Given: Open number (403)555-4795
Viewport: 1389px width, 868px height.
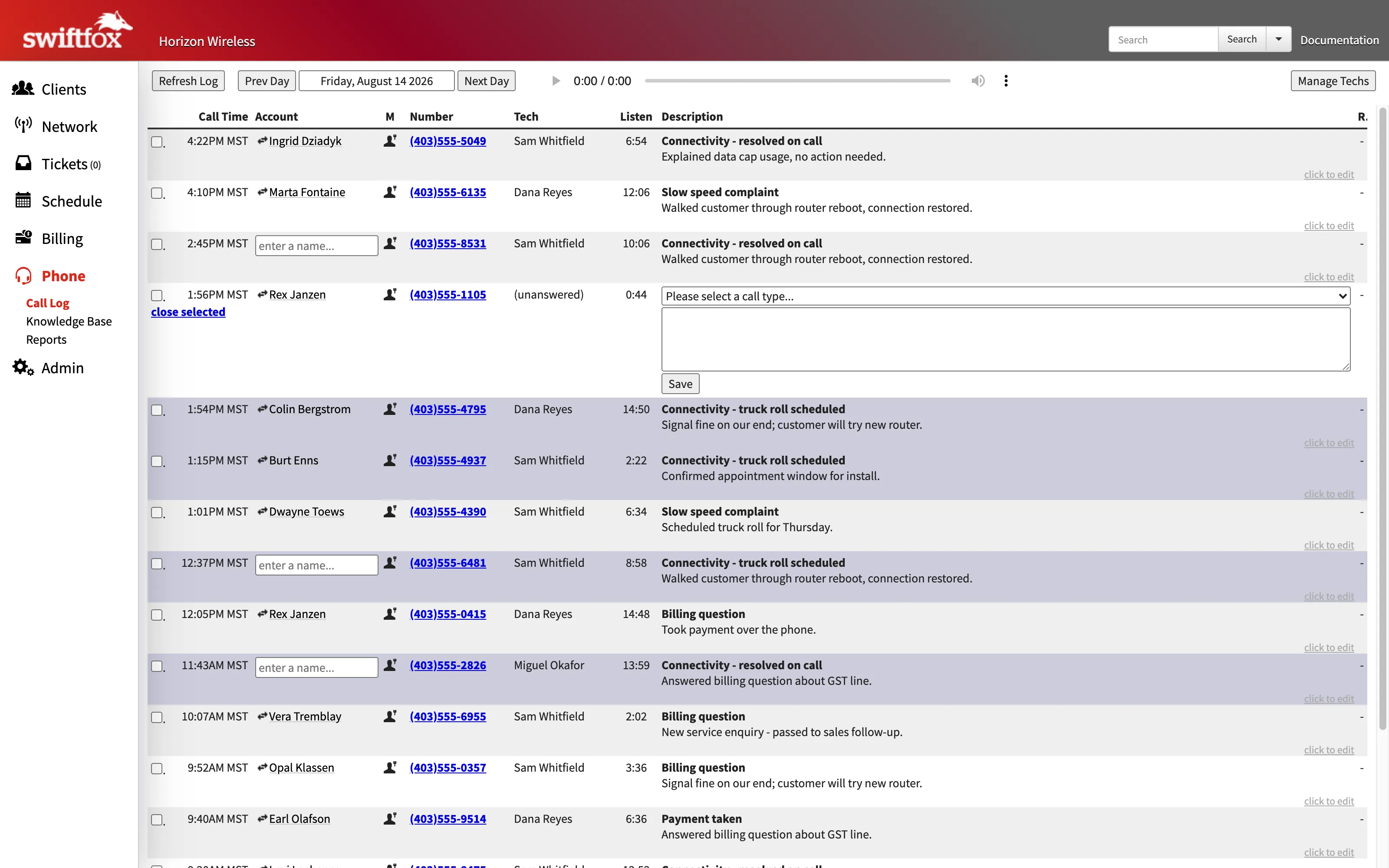Looking at the screenshot, I should click(448, 409).
